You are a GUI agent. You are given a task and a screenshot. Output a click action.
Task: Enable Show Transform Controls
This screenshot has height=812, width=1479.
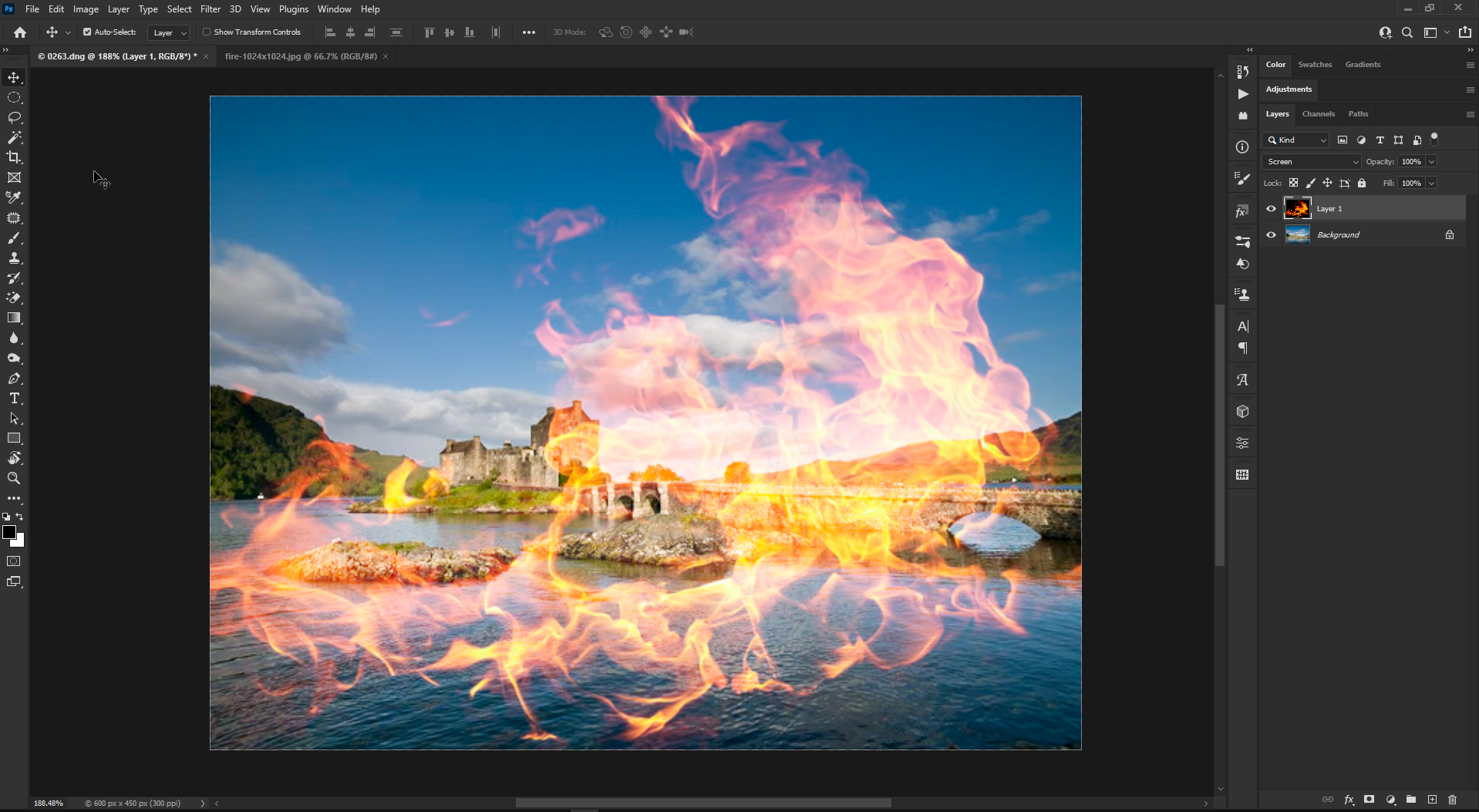pyautogui.click(x=207, y=32)
